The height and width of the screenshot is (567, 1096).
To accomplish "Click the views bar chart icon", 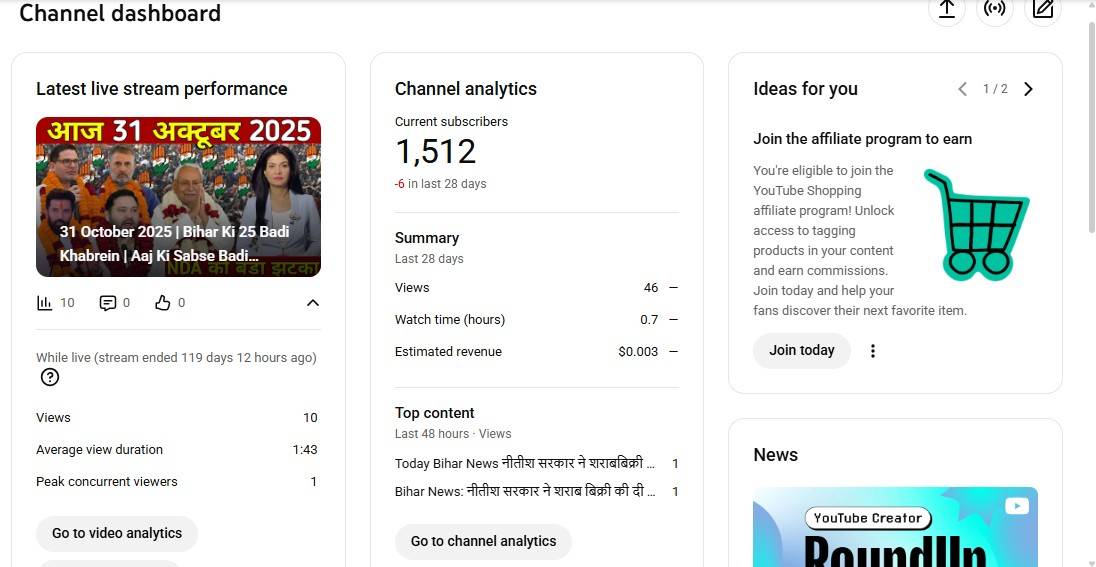I will (44, 303).
